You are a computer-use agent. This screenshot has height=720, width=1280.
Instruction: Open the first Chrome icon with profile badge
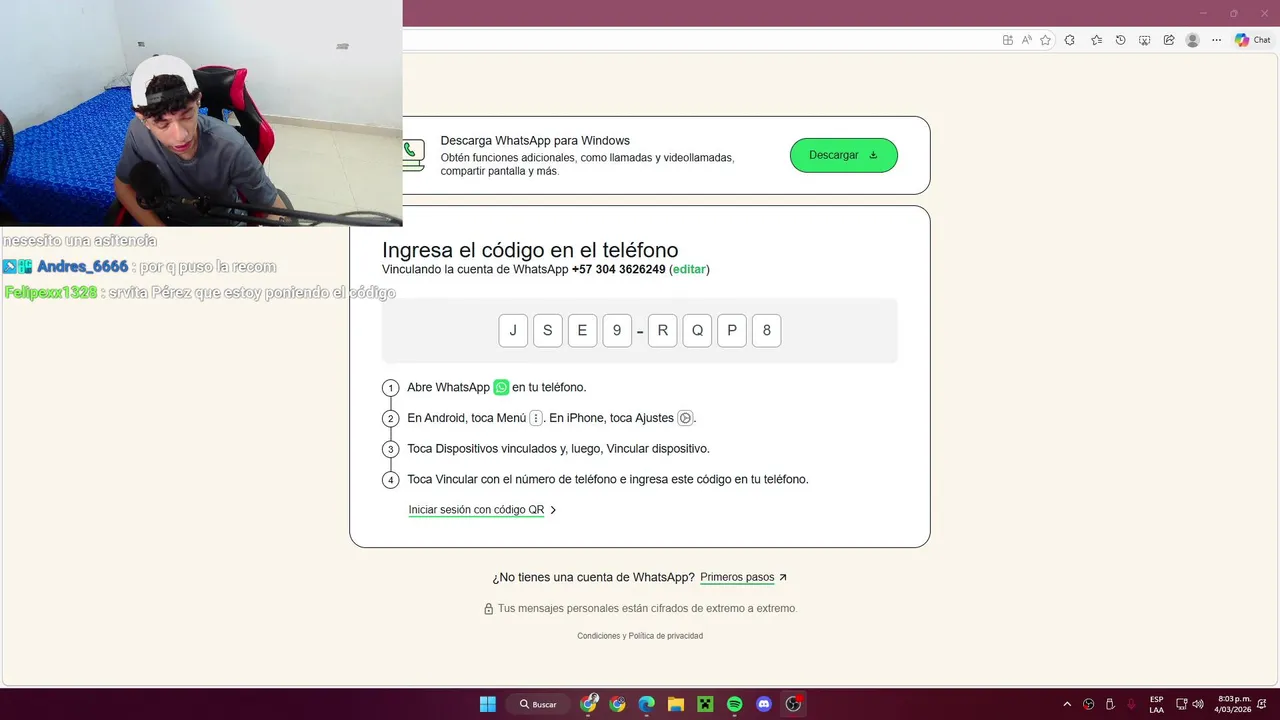(x=589, y=704)
